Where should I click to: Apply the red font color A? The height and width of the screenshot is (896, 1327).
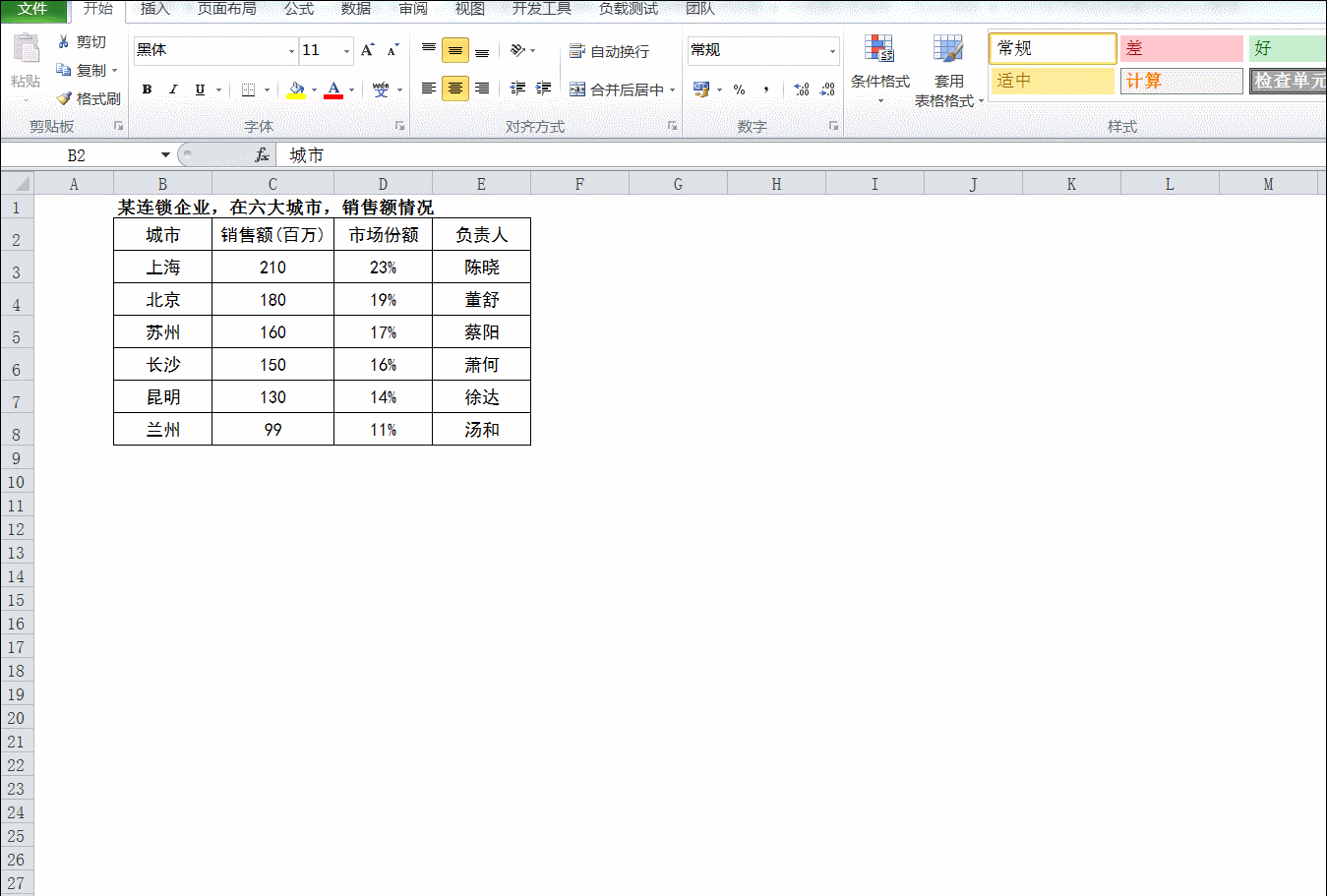(333, 90)
